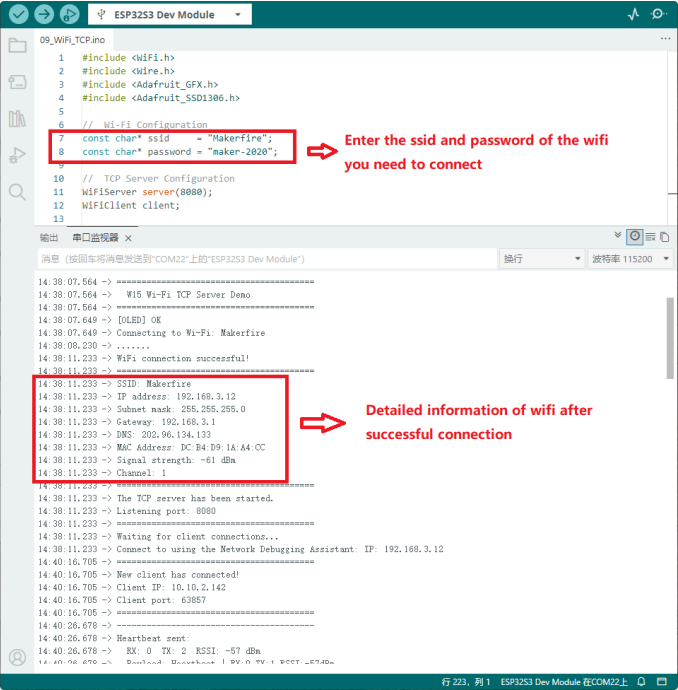Click code line 8 password declaration

point(180,152)
